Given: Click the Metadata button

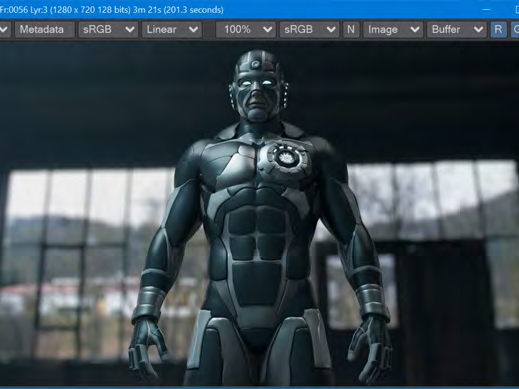Looking at the screenshot, I should [44, 29].
